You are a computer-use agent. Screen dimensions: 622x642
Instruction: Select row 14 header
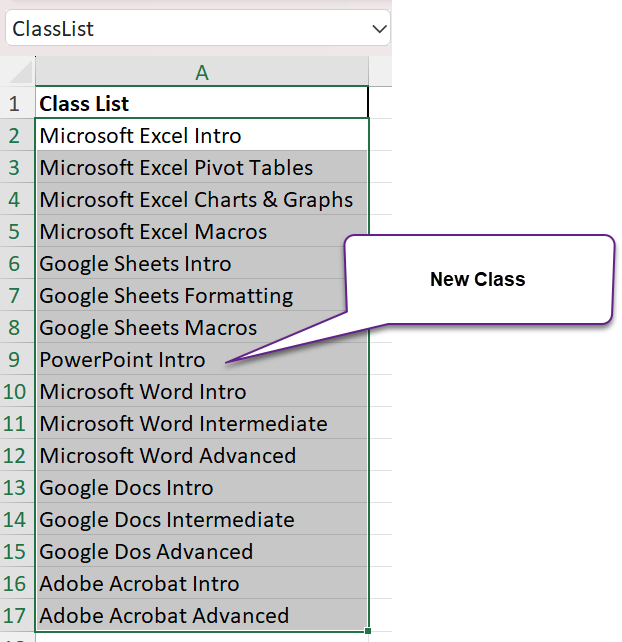coord(17,519)
